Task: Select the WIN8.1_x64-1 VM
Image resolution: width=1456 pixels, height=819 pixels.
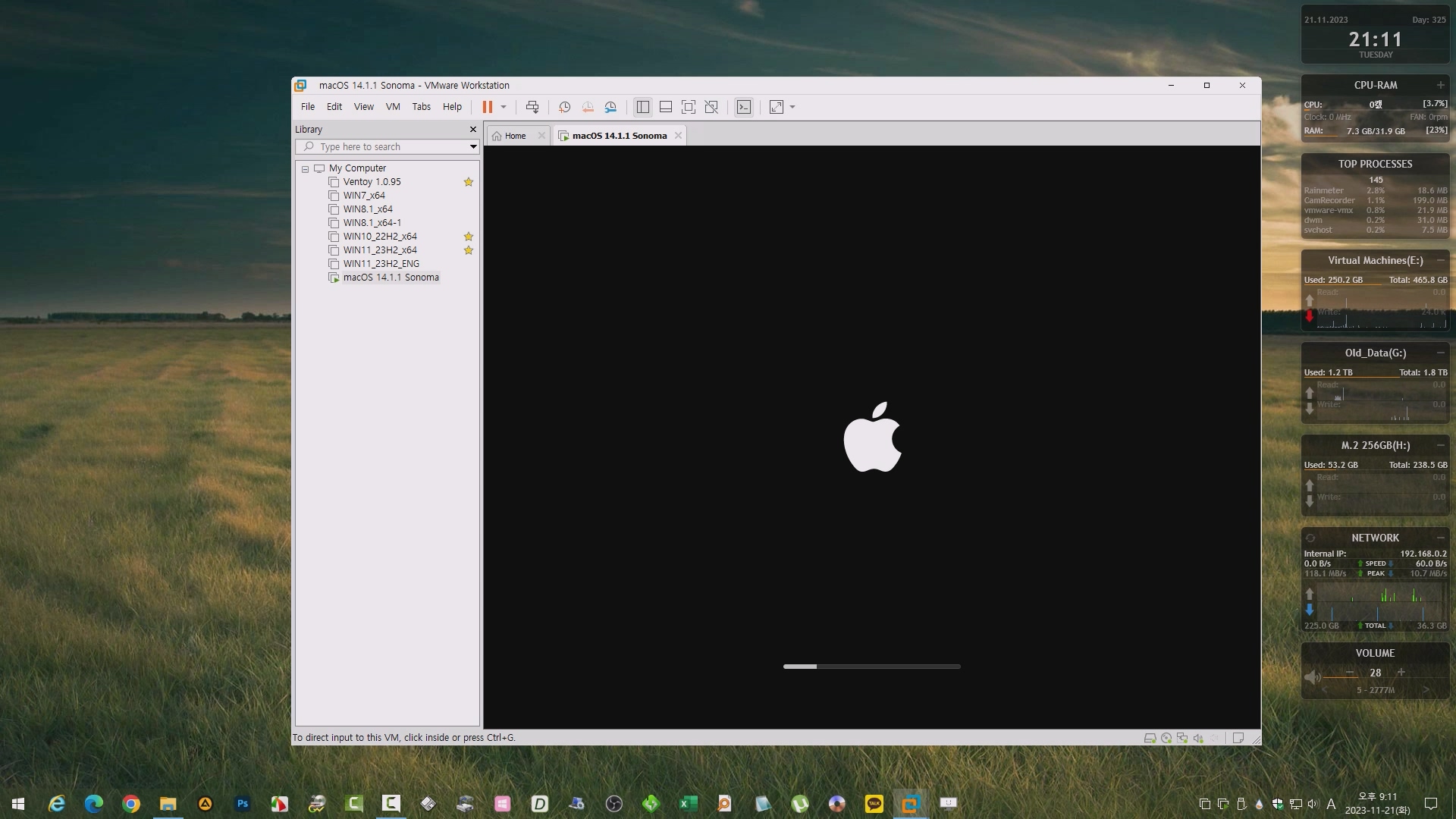Action: point(372,223)
